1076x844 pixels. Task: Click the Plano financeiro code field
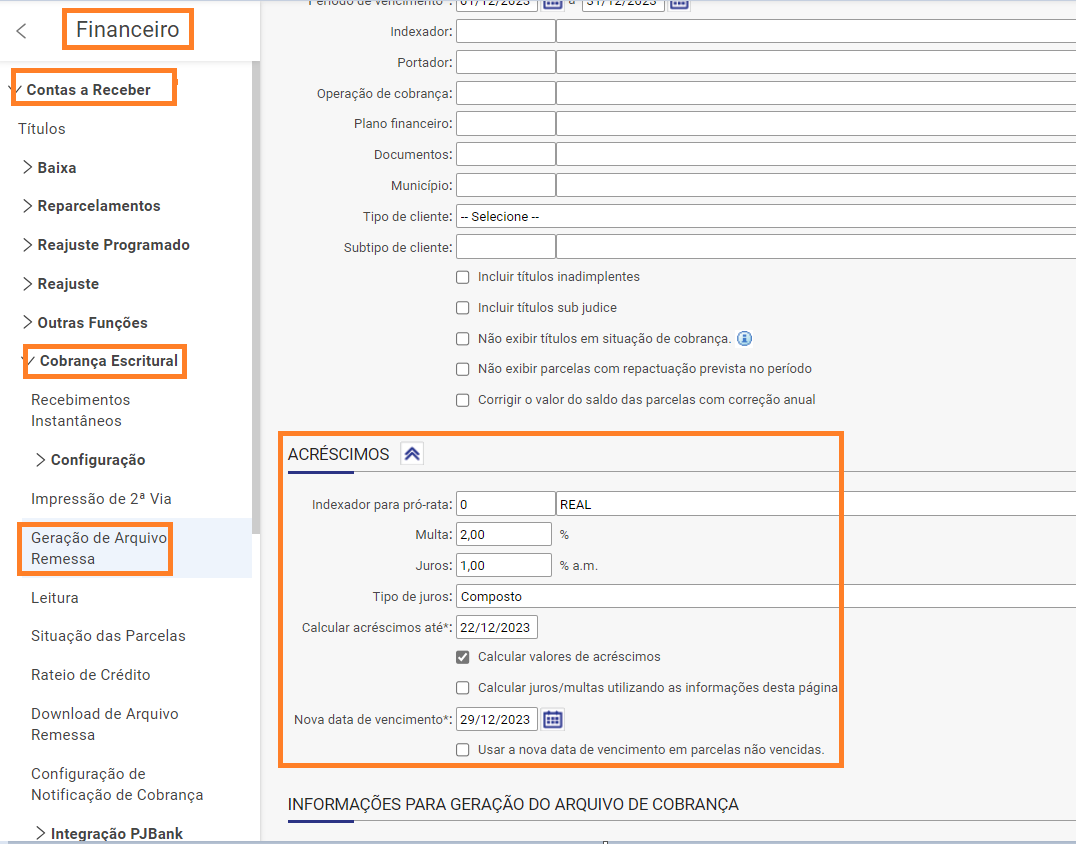506,124
